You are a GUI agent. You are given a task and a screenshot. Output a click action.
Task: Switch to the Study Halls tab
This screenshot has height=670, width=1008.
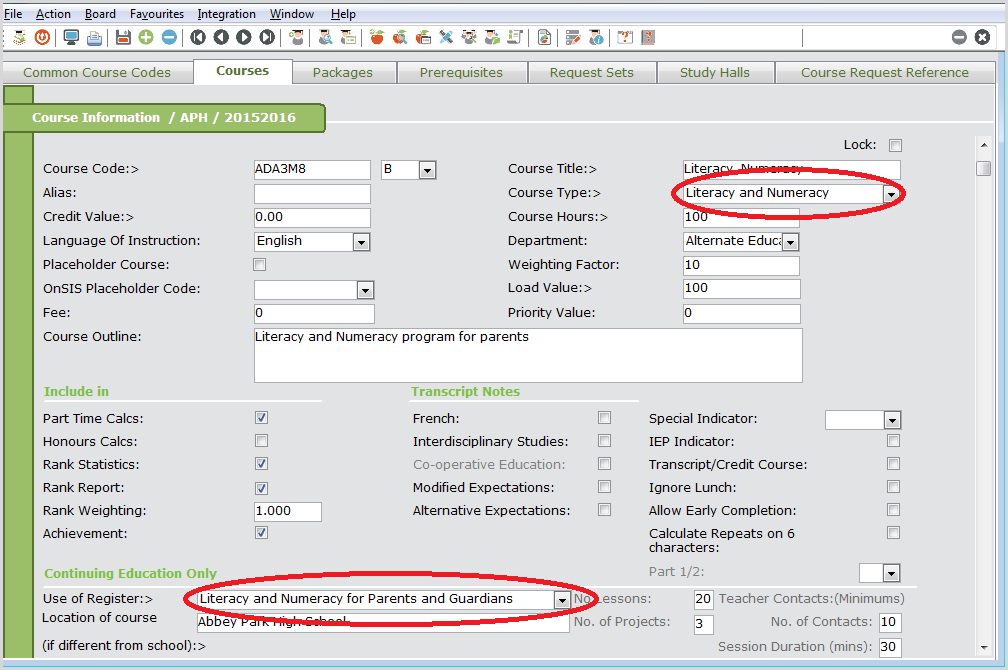[714, 72]
